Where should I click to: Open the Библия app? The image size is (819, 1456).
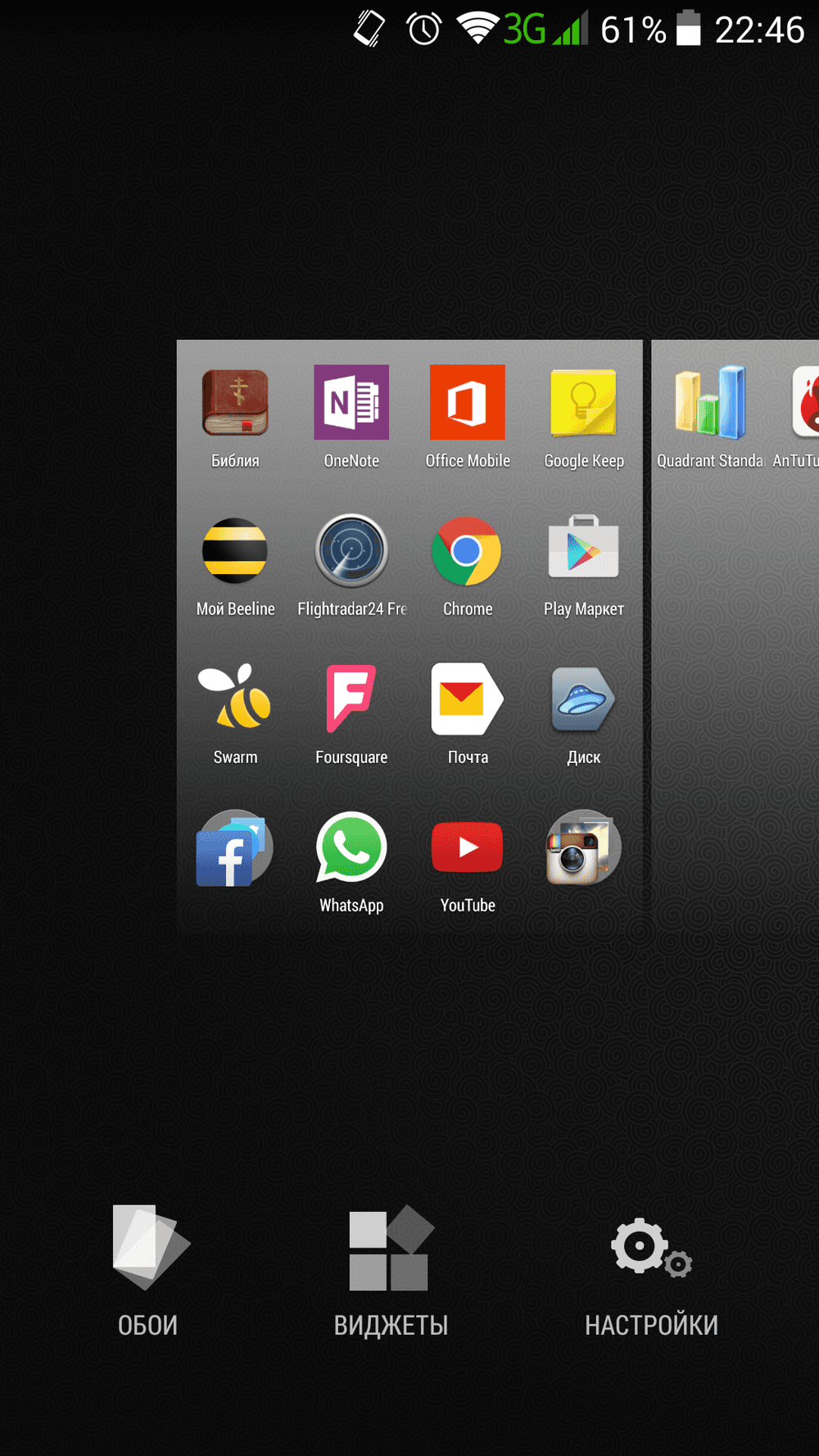[x=235, y=403]
